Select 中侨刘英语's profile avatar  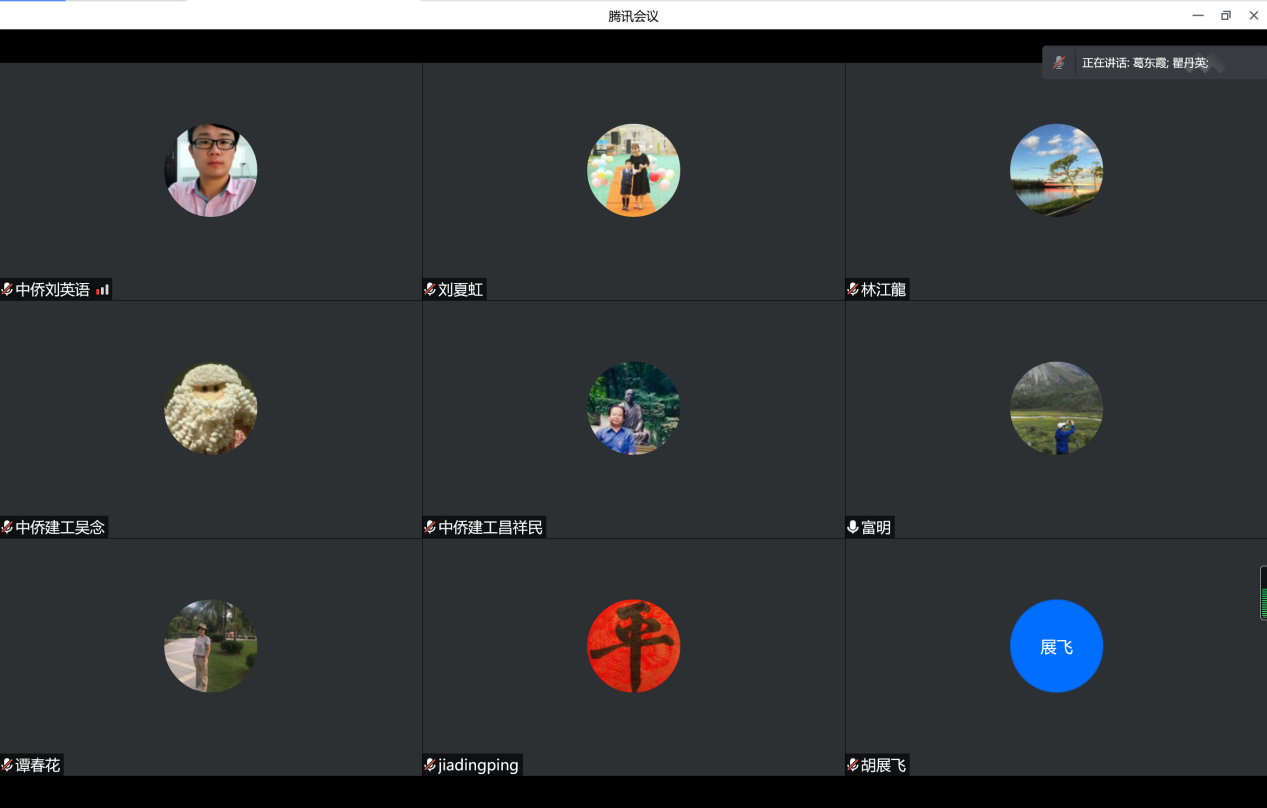click(x=211, y=170)
